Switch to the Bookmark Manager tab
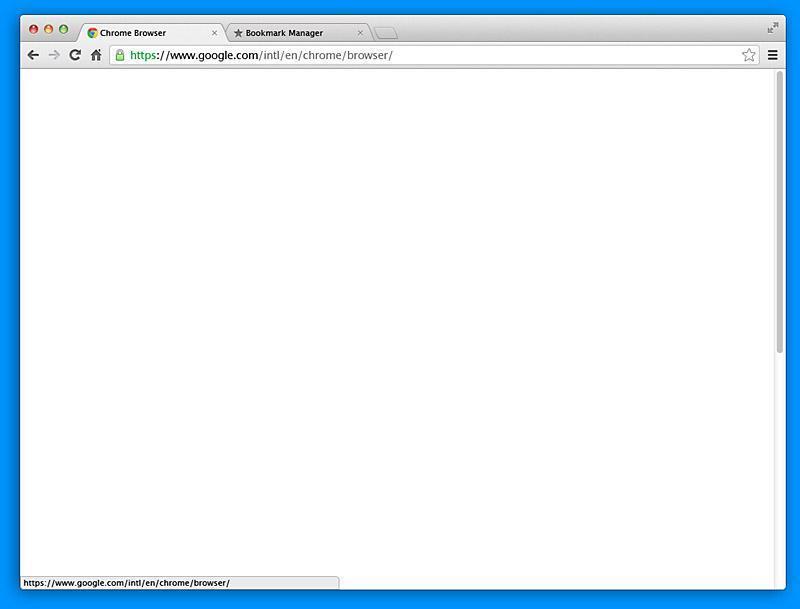800x609 pixels. point(290,33)
